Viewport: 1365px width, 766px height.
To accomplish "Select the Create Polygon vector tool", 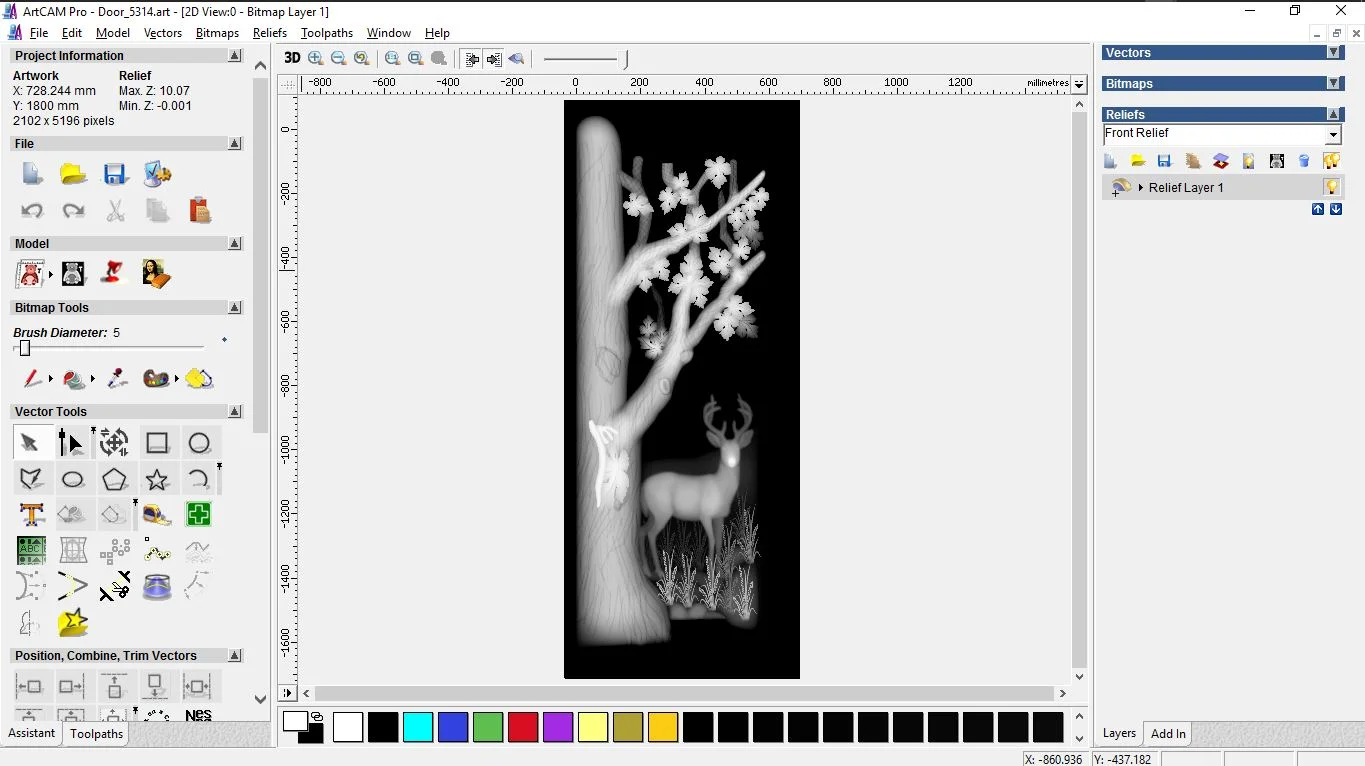I will point(115,480).
